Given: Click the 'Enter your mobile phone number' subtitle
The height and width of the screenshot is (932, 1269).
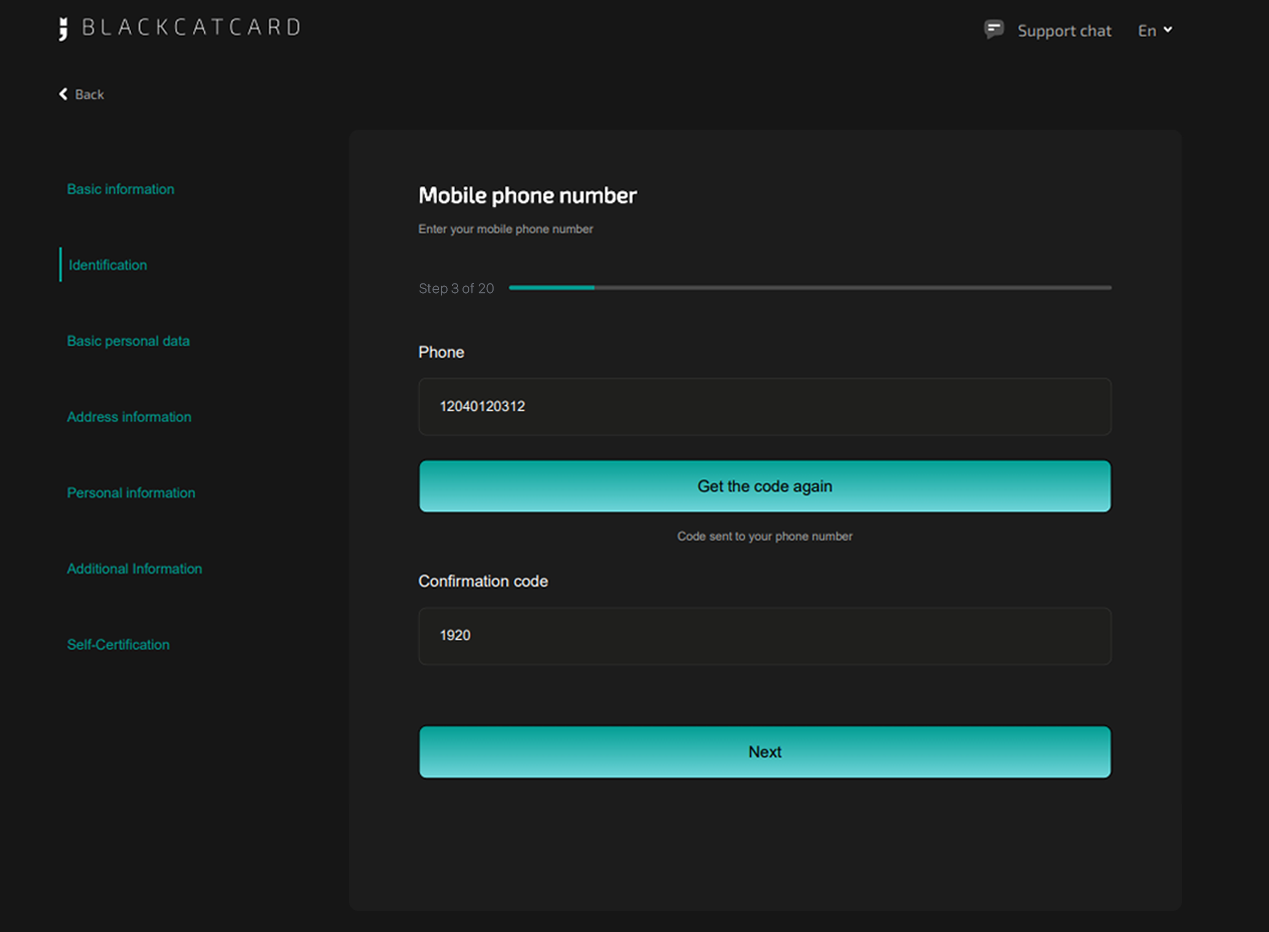Looking at the screenshot, I should pyautogui.click(x=506, y=229).
